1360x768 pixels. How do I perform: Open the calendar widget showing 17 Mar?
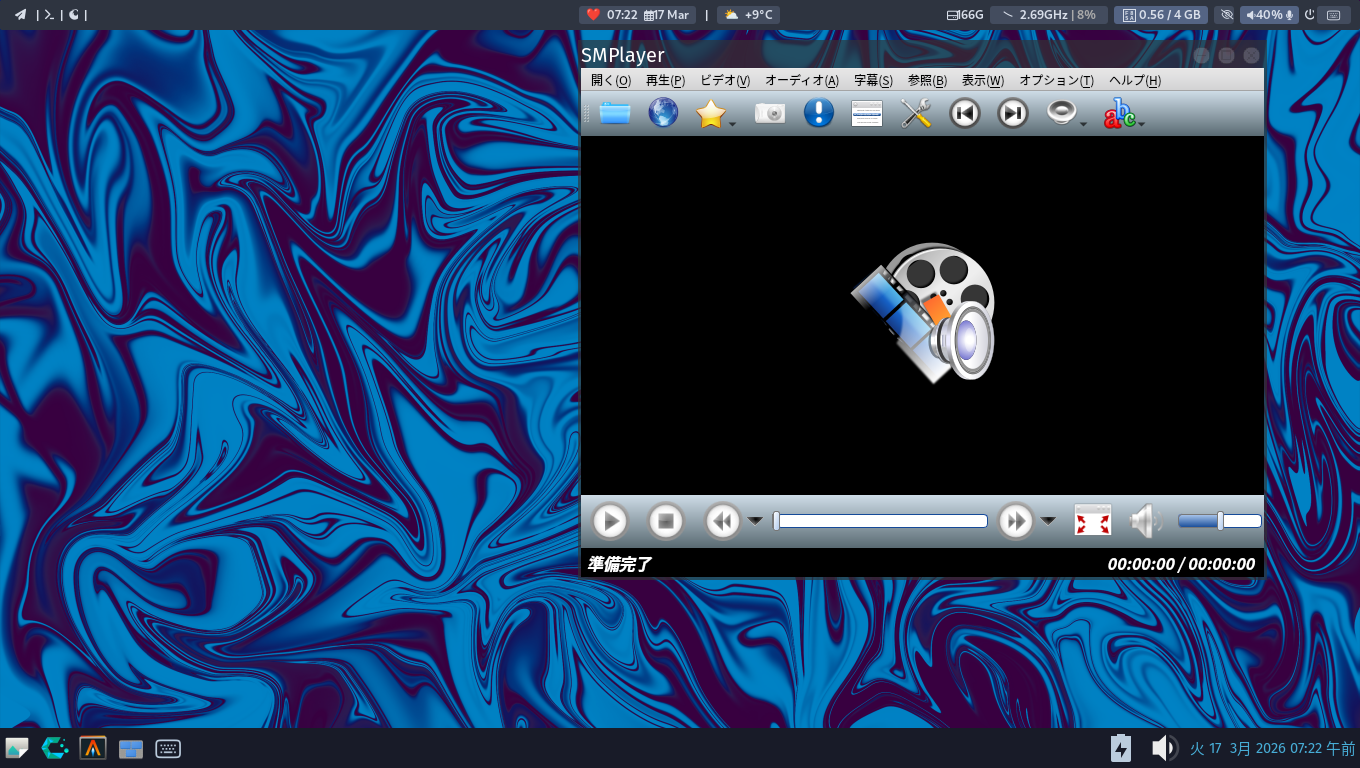pyautogui.click(x=667, y=15)
